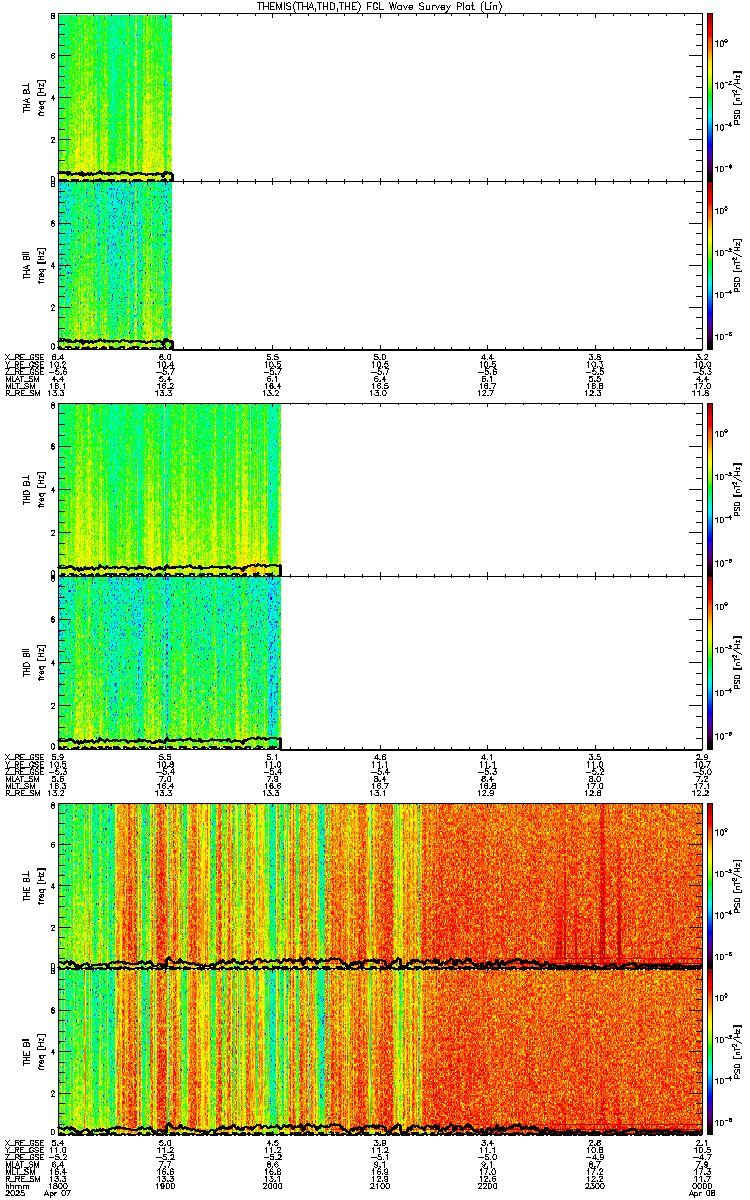Click the 'THA BL freq [Hz]' axis label
The height and width of the screenshot is (1200, 750).
click(33, 97)
